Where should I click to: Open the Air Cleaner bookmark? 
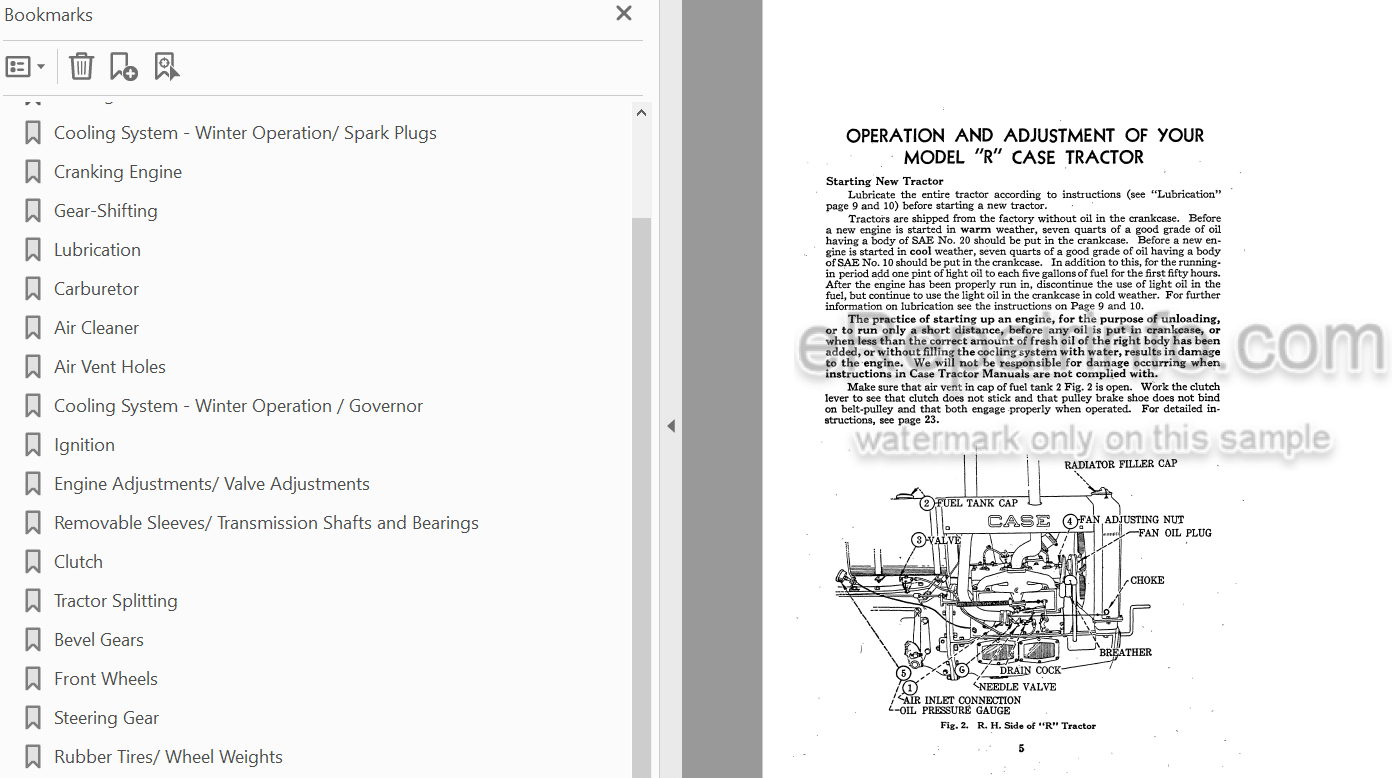(x=96, y=328)
